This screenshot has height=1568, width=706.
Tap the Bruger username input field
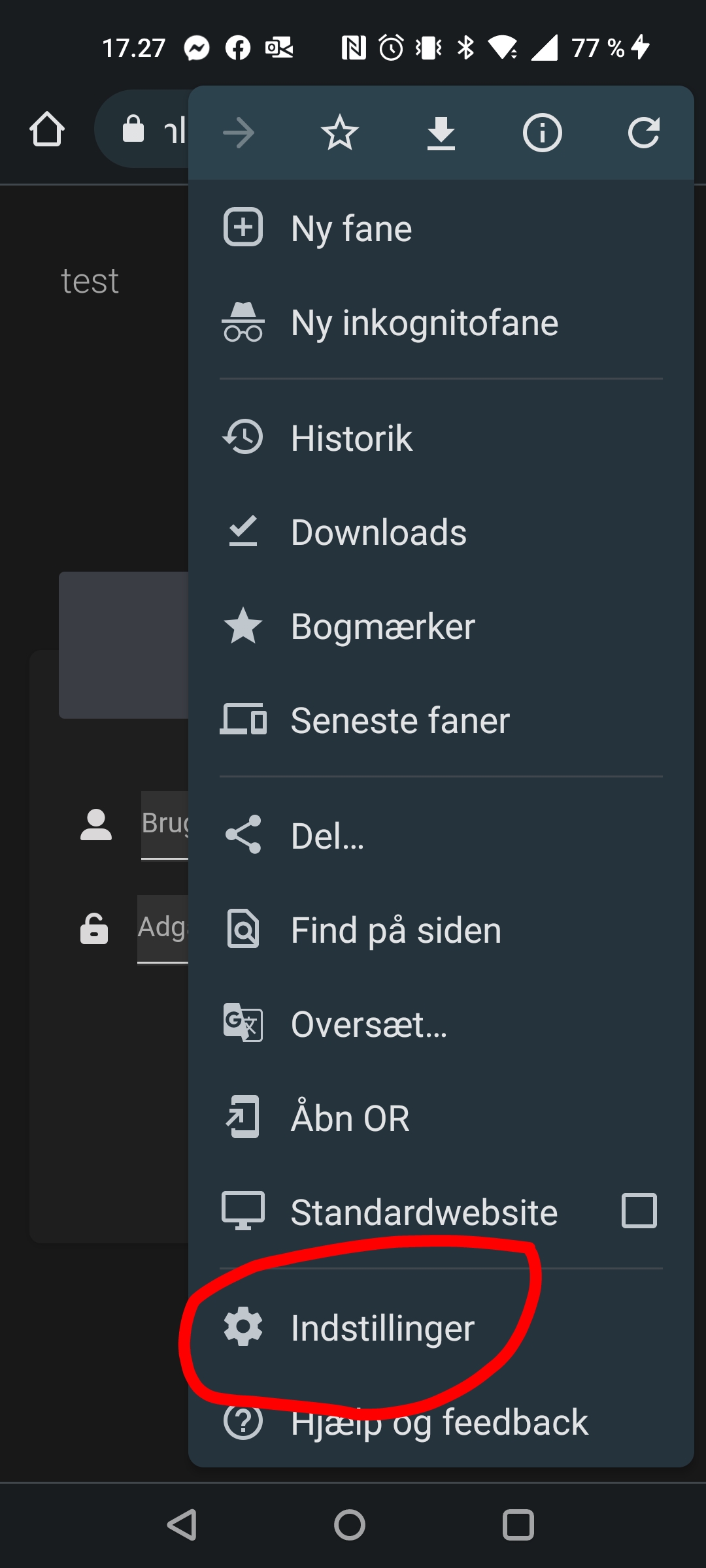pos(165,825)
